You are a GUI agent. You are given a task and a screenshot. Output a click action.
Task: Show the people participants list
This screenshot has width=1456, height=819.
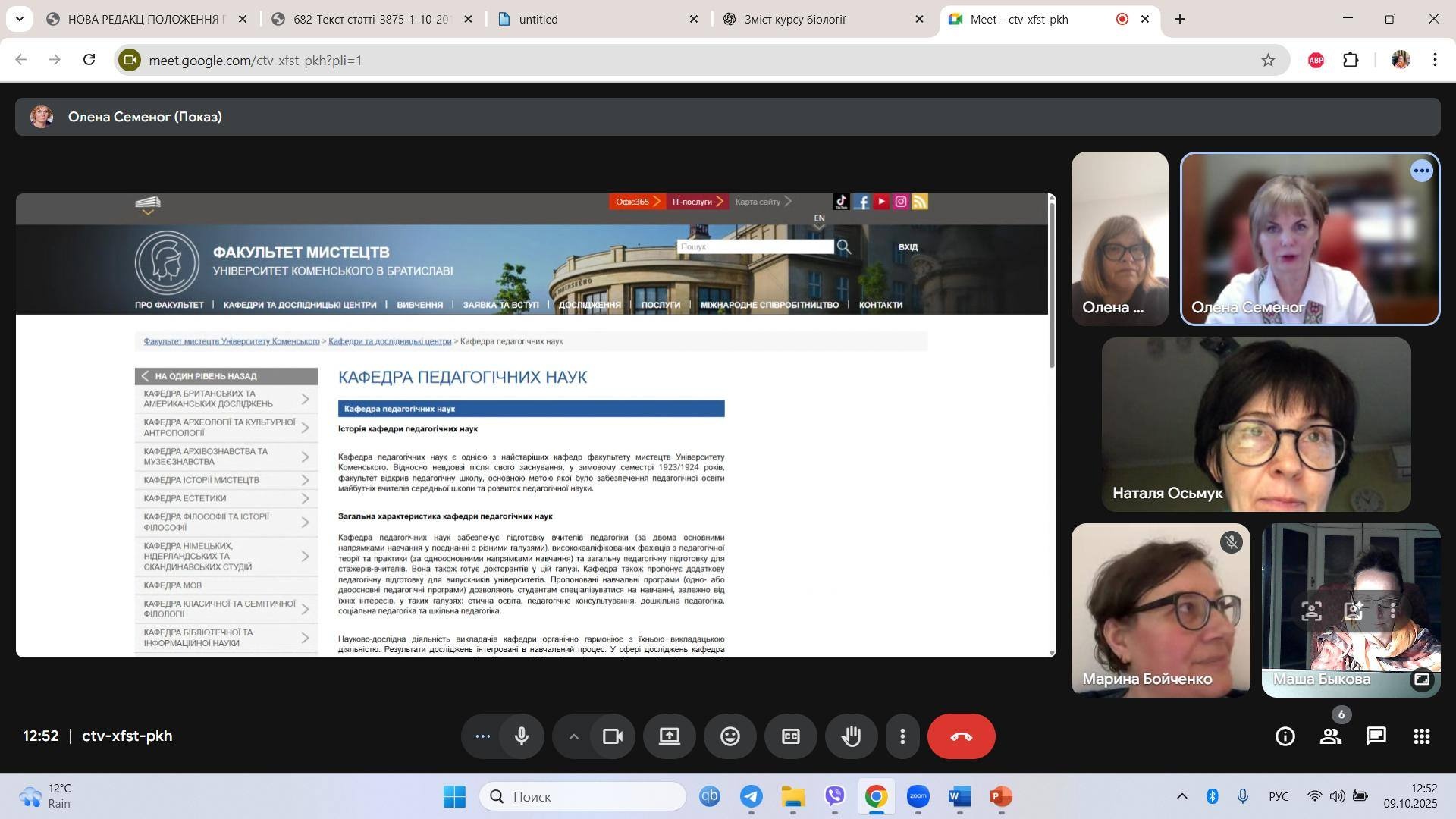[1330, 736]
